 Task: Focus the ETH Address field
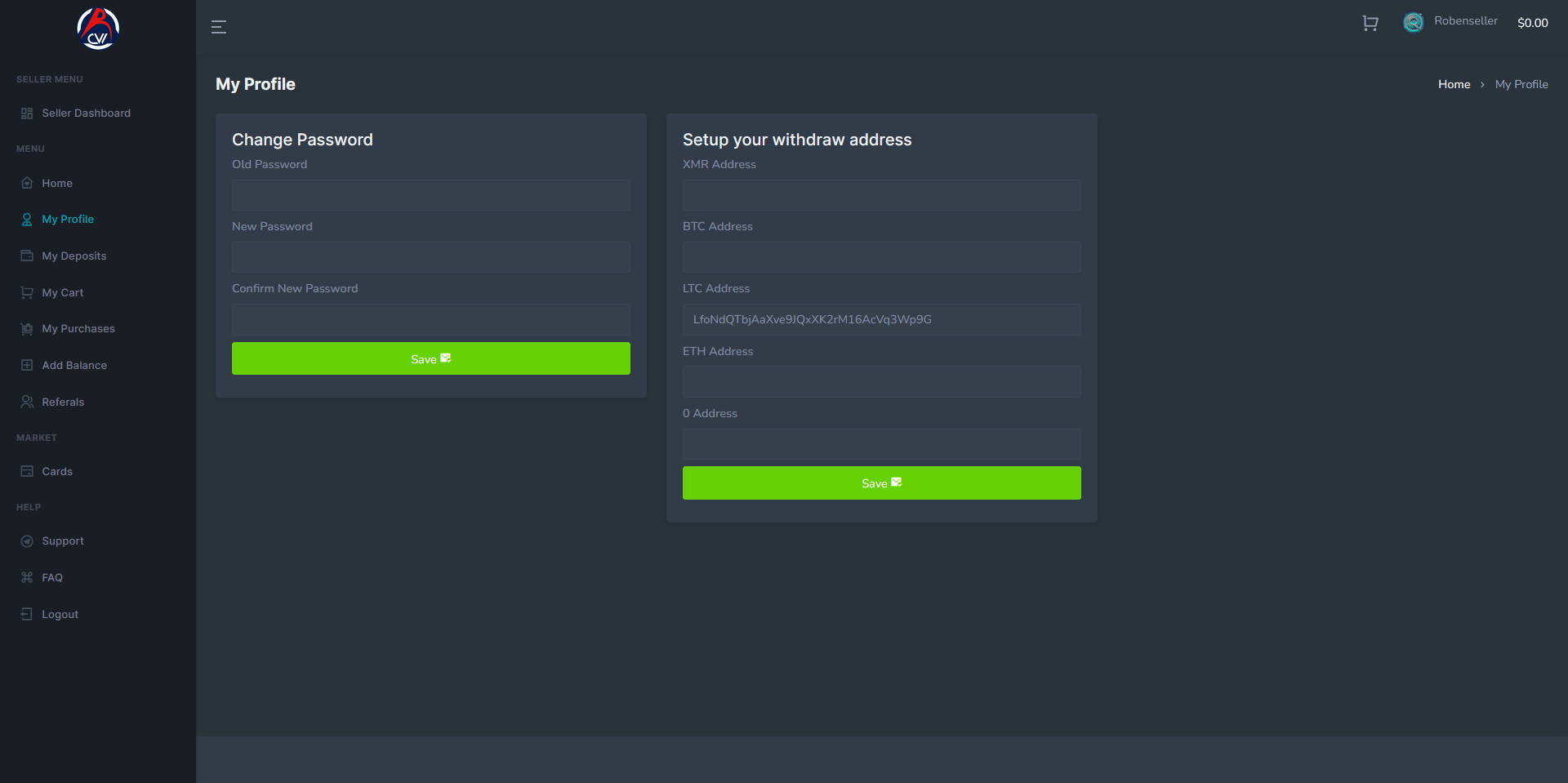(x=882, y=381)
